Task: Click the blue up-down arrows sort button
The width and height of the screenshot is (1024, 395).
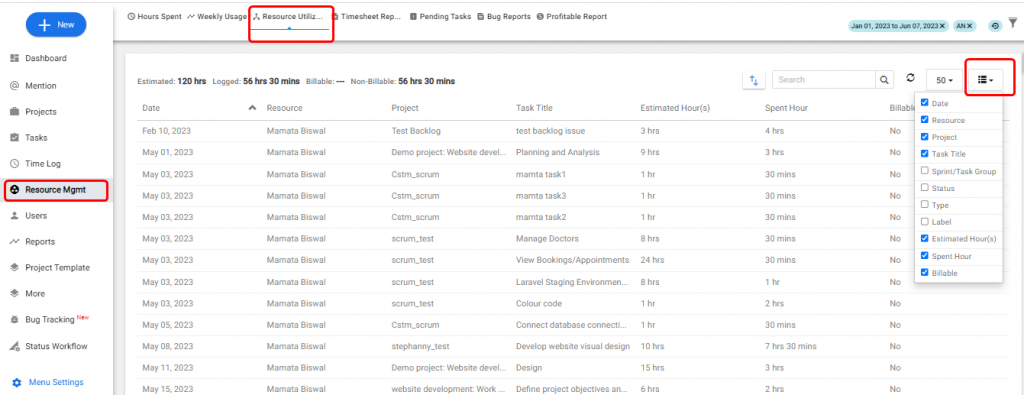Action: (754, 80)
